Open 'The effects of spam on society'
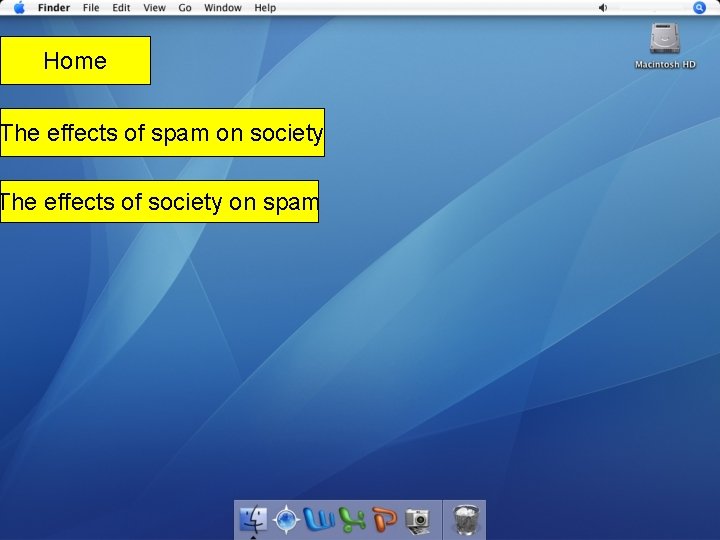The height and width of the screenshot is (540, 720). [163, 133]
